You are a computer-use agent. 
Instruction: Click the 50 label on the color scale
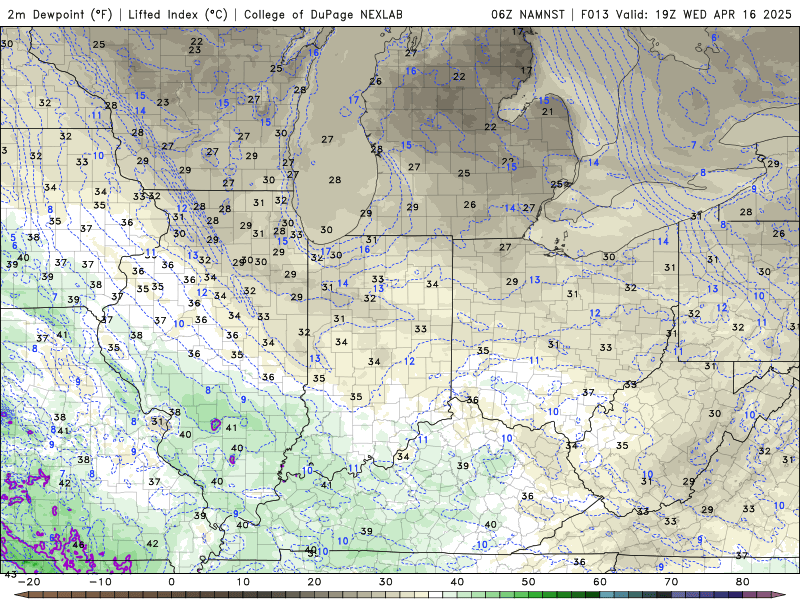(x=529, y=582)
